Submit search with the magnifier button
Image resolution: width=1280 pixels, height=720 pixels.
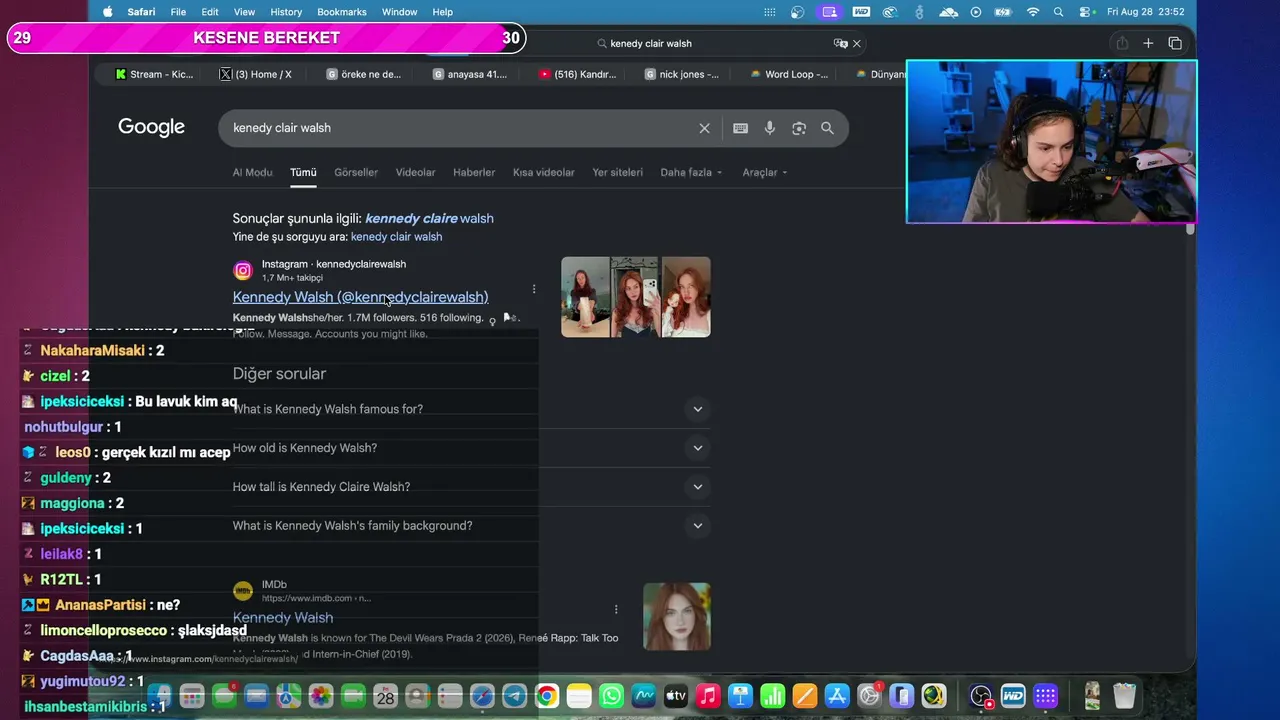[827, 128]
